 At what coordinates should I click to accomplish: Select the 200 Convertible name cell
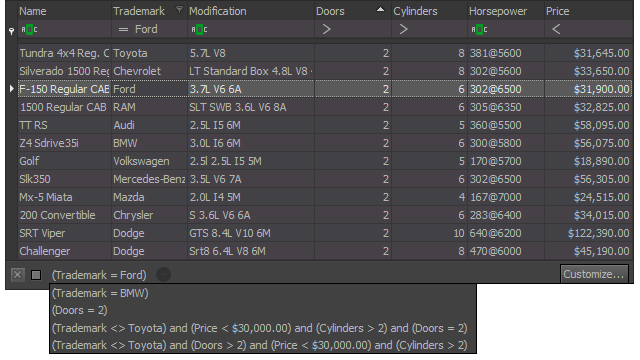64,215
